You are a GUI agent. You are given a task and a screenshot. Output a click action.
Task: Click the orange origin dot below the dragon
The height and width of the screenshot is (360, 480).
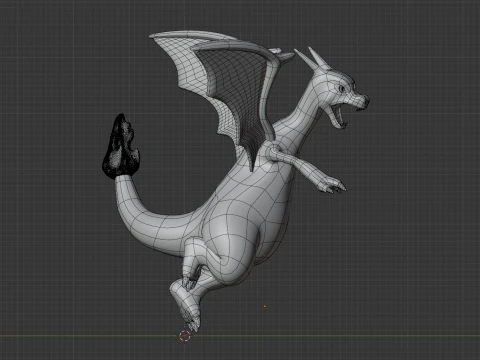click(265, 306)
